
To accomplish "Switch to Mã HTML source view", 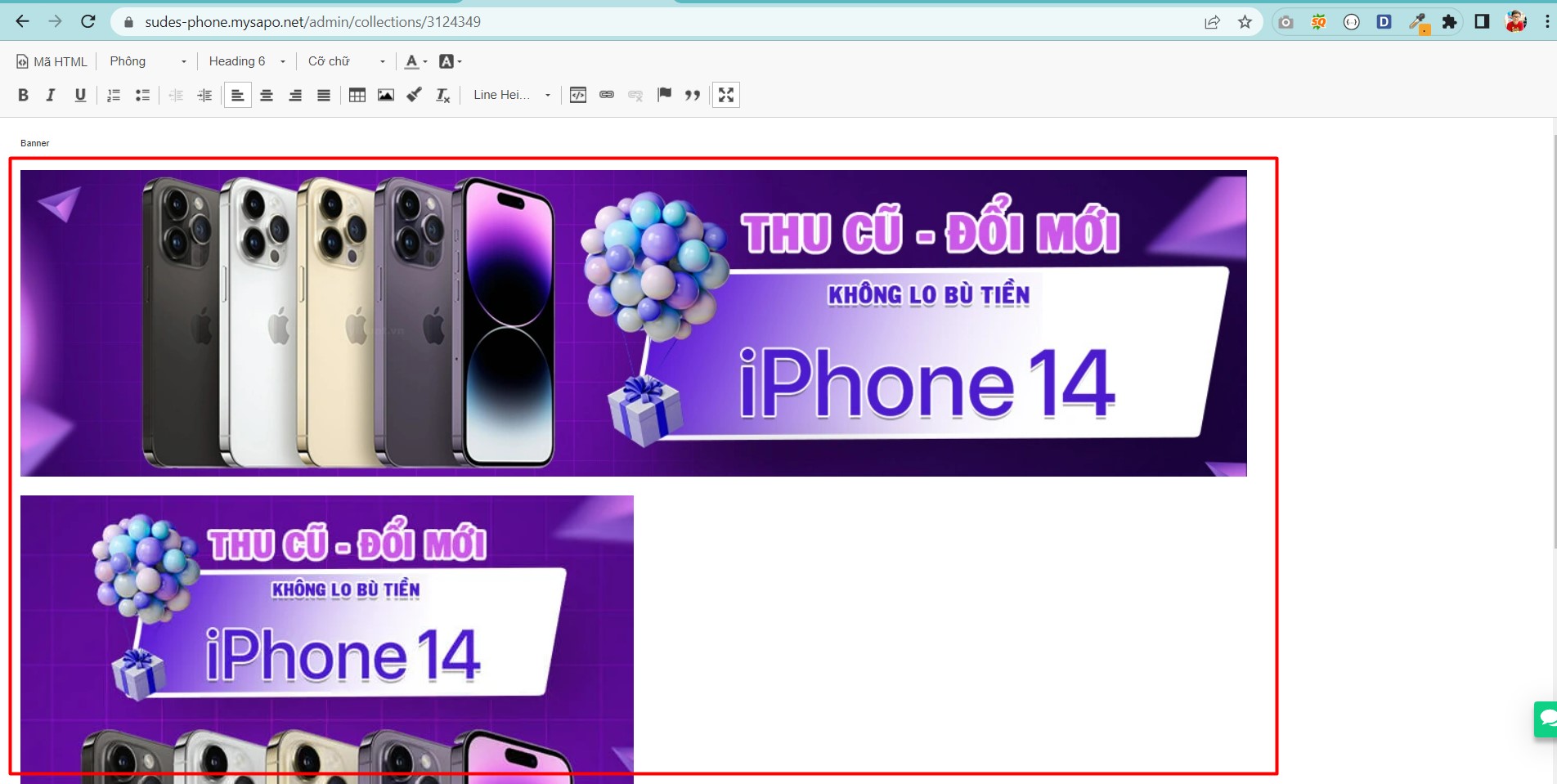I will (52, 61).
